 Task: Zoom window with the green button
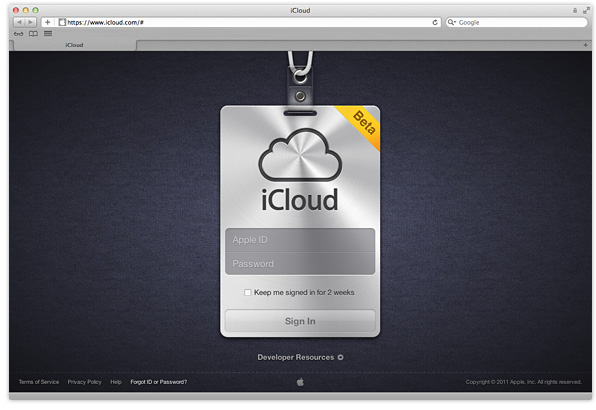pos(35,10)
